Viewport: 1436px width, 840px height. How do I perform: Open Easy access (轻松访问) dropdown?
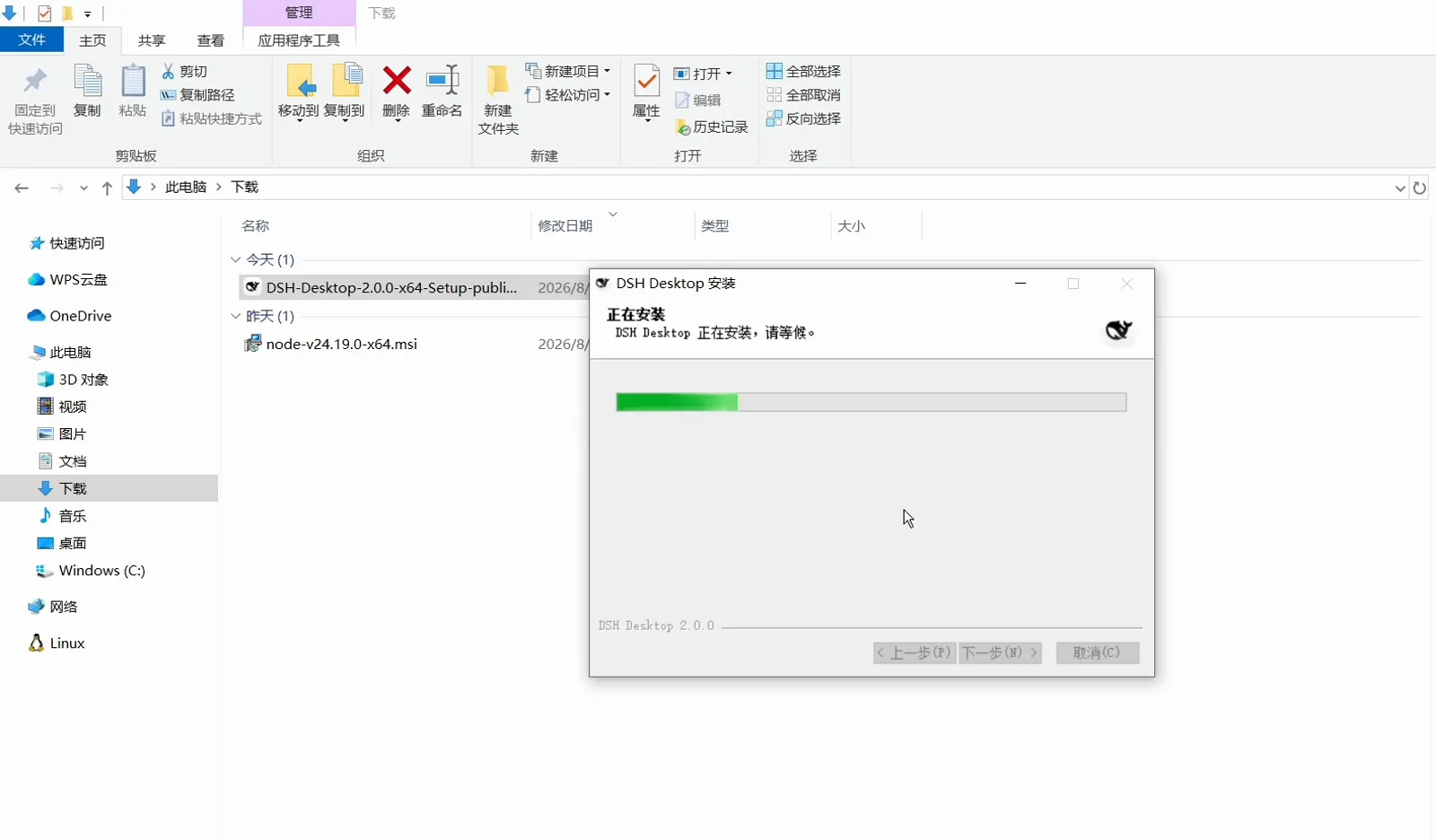pyautogui.click(x=567, y=95)
